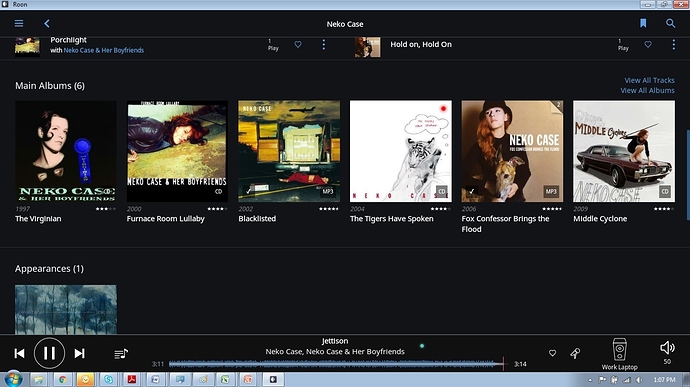
Task: Click the View All Tracks link
Action: (x=650, y=80)
